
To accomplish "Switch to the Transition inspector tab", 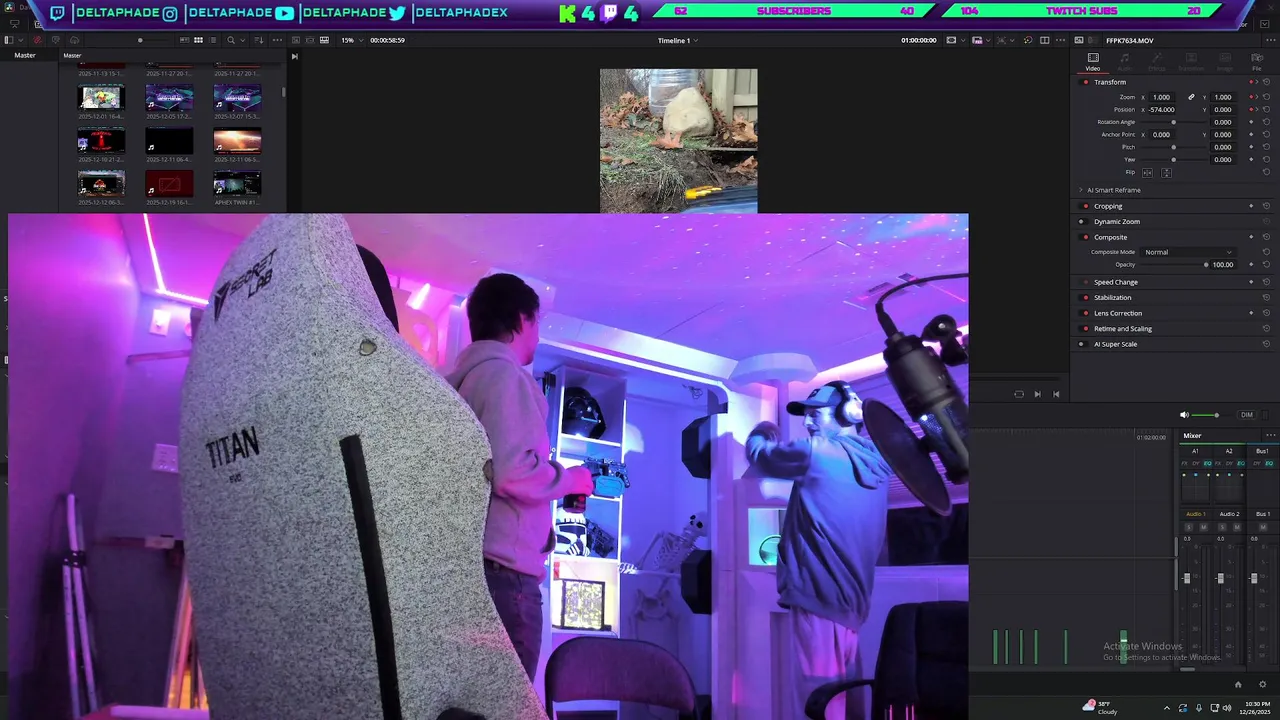I will point(1191,62).
